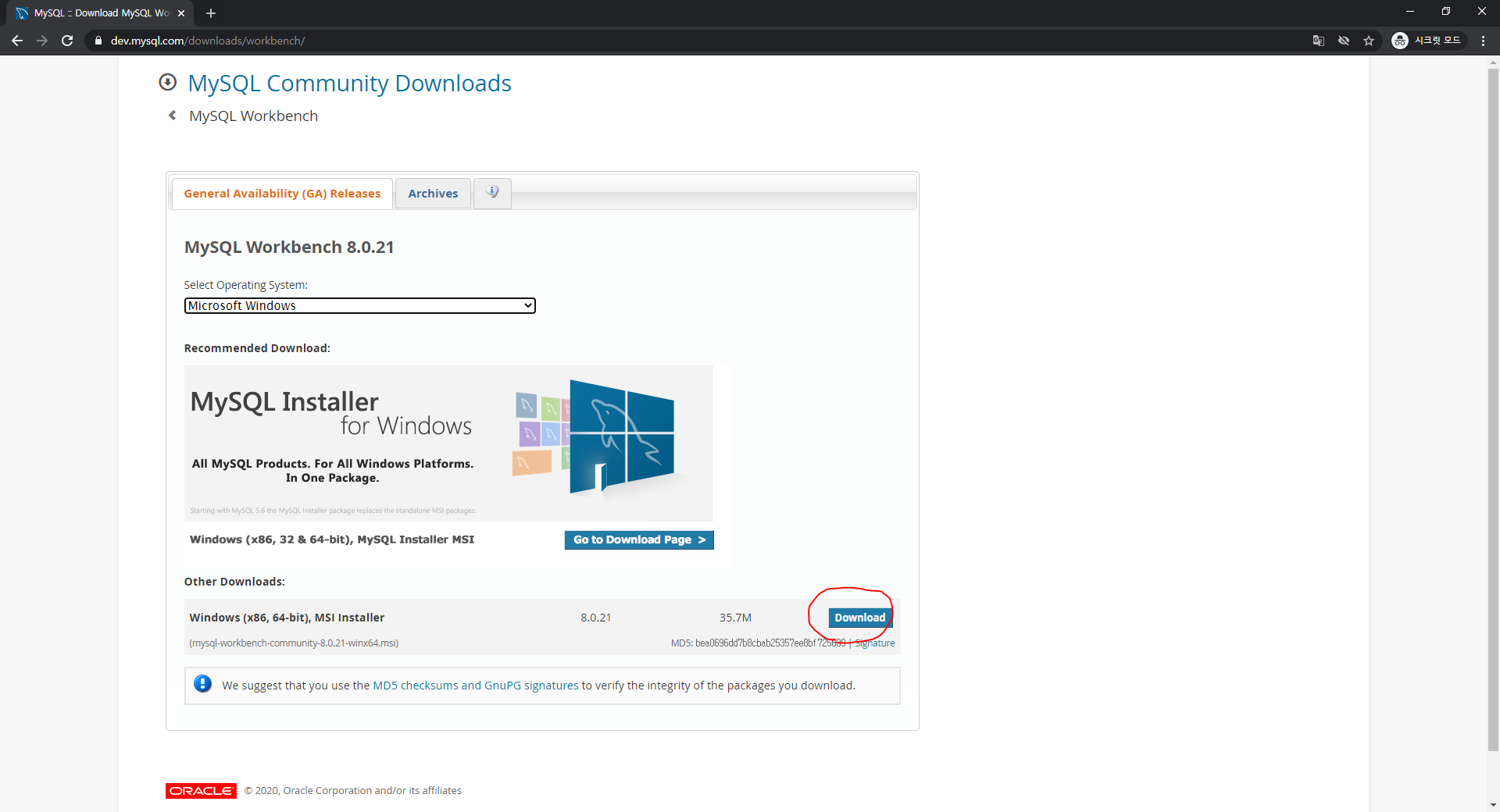Open the info tab with the speech icon
This screenshot has height=812, width=1500.
492,193
